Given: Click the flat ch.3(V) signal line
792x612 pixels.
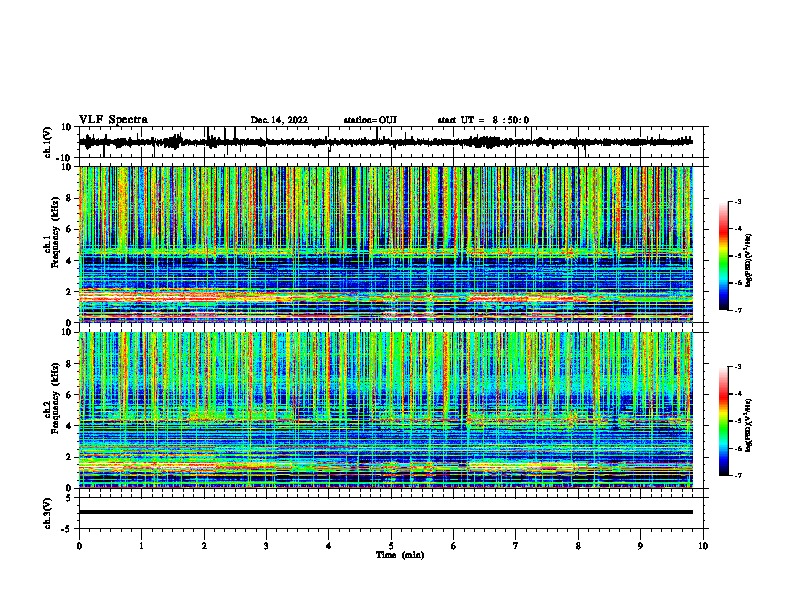Looking at the screenshot, I should coord(386,512).
